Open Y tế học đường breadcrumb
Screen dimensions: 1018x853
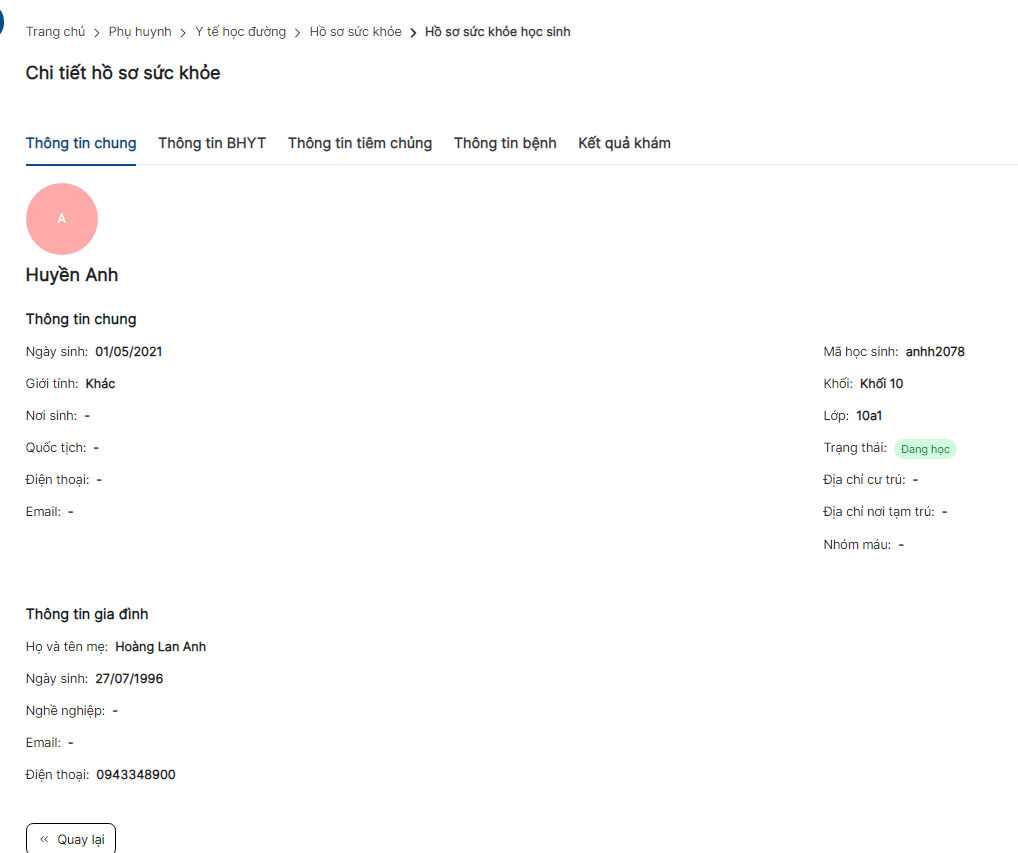click(x=240, y=32)
